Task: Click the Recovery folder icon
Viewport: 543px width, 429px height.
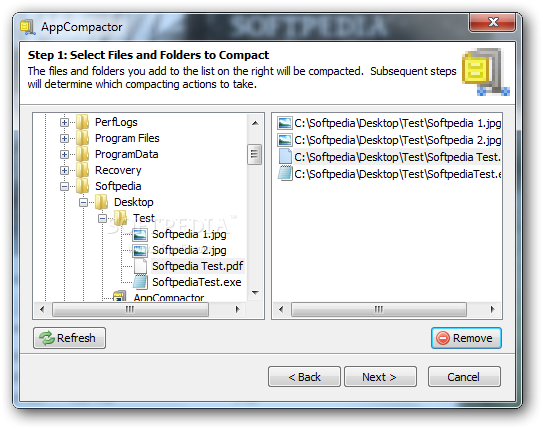Action: (x=82, y=170)
